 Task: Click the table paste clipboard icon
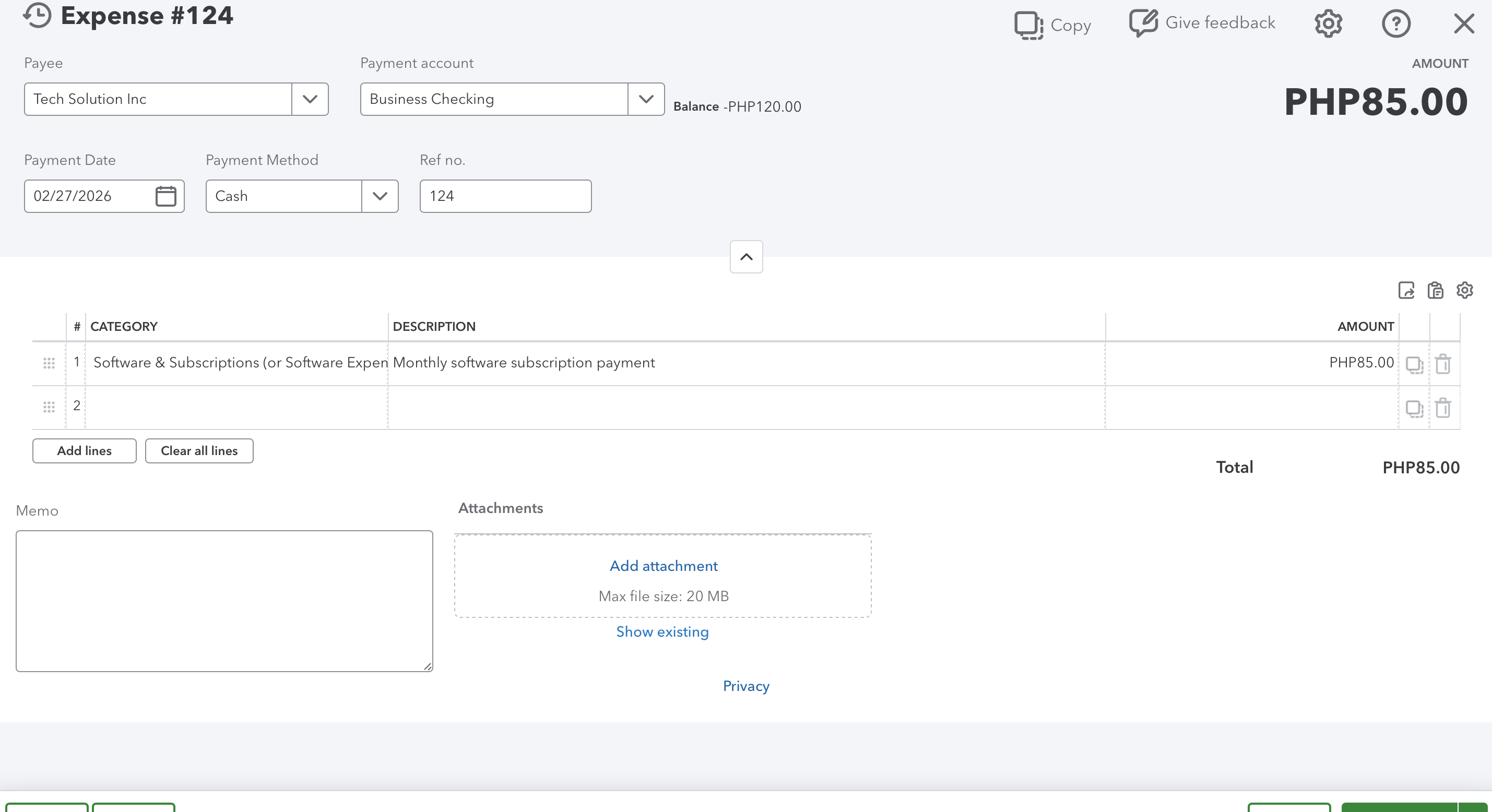pyautogui.click(x=1435, y=290)
